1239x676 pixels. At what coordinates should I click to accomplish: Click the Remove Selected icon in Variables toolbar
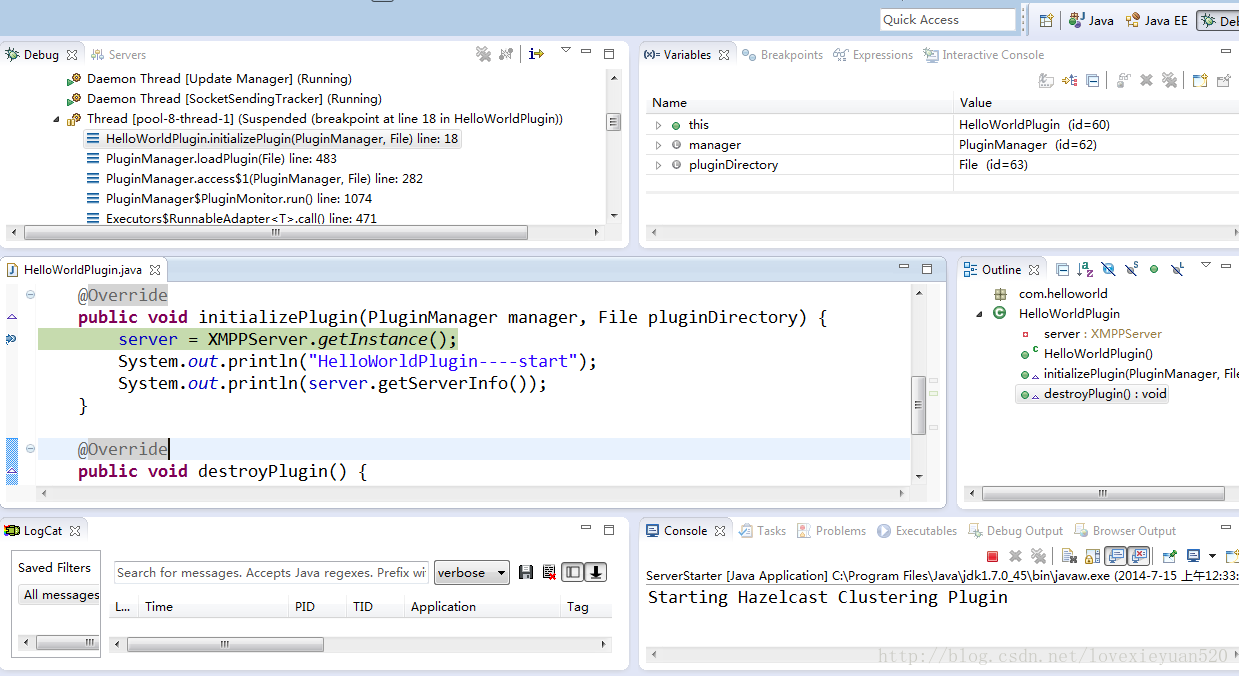[x=1147, y=81]
